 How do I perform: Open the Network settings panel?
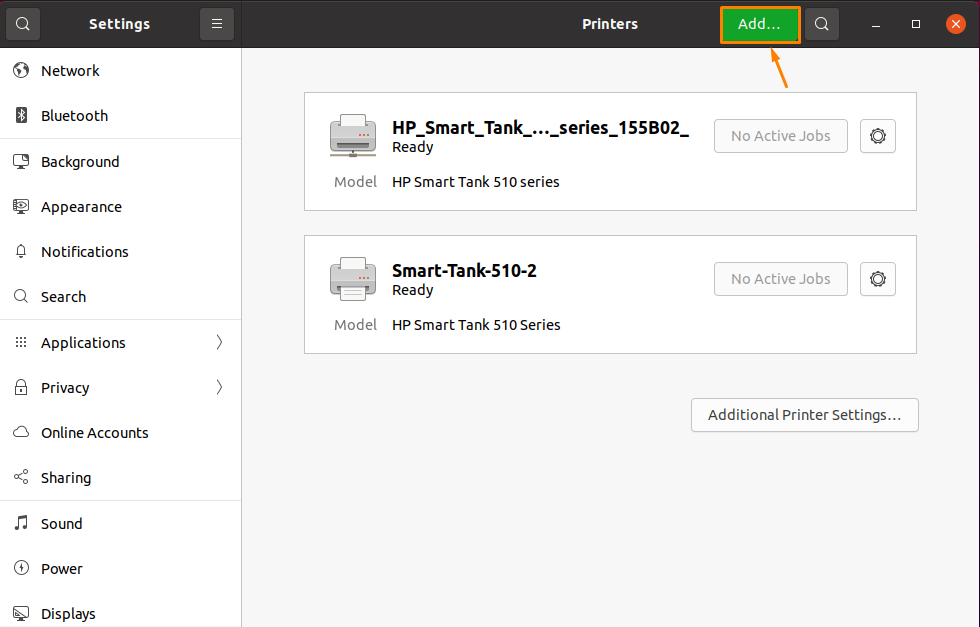pyautogui.click(x=70, y=70)
